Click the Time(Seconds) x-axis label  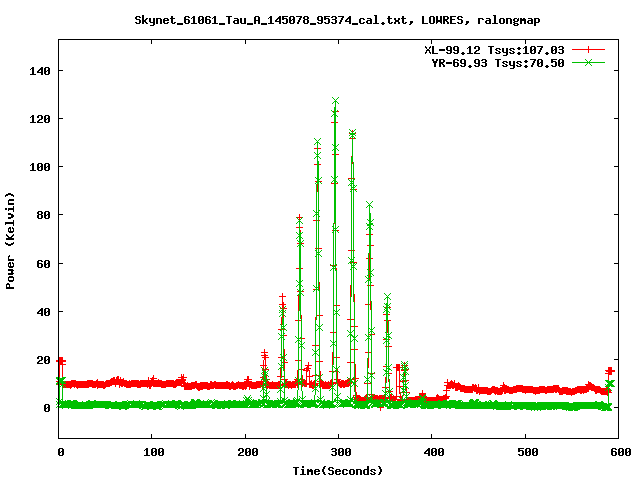click(338, 470)
